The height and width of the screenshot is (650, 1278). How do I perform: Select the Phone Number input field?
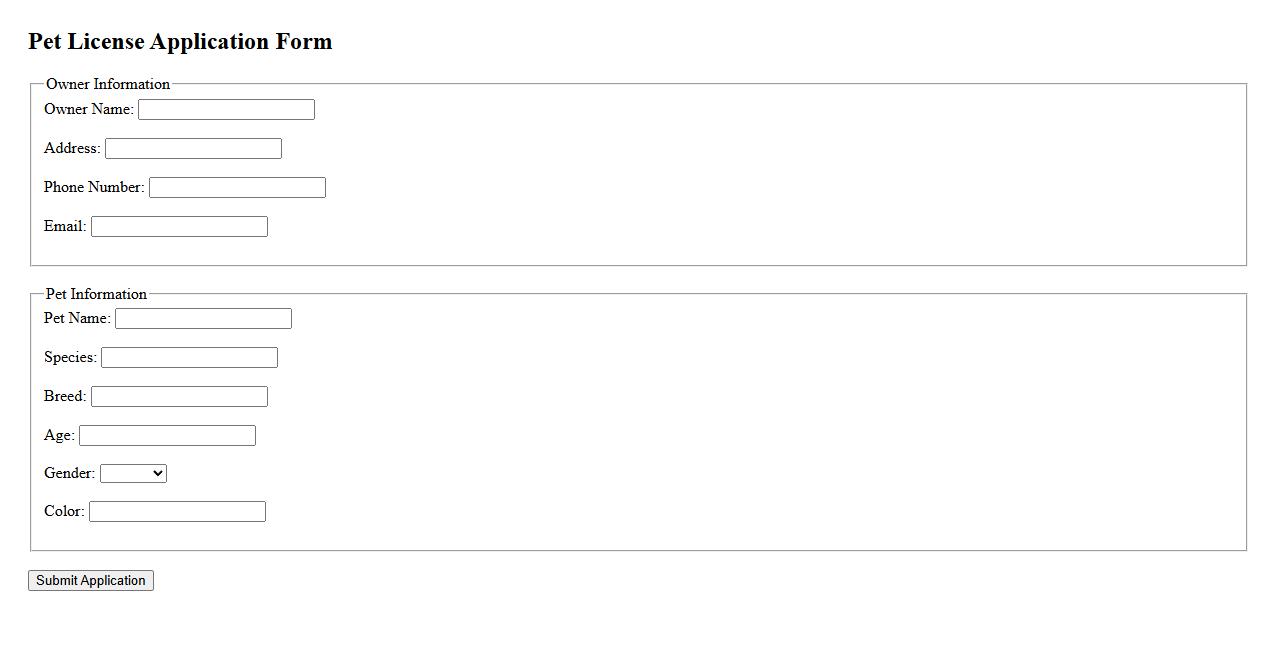click(237, 188)
